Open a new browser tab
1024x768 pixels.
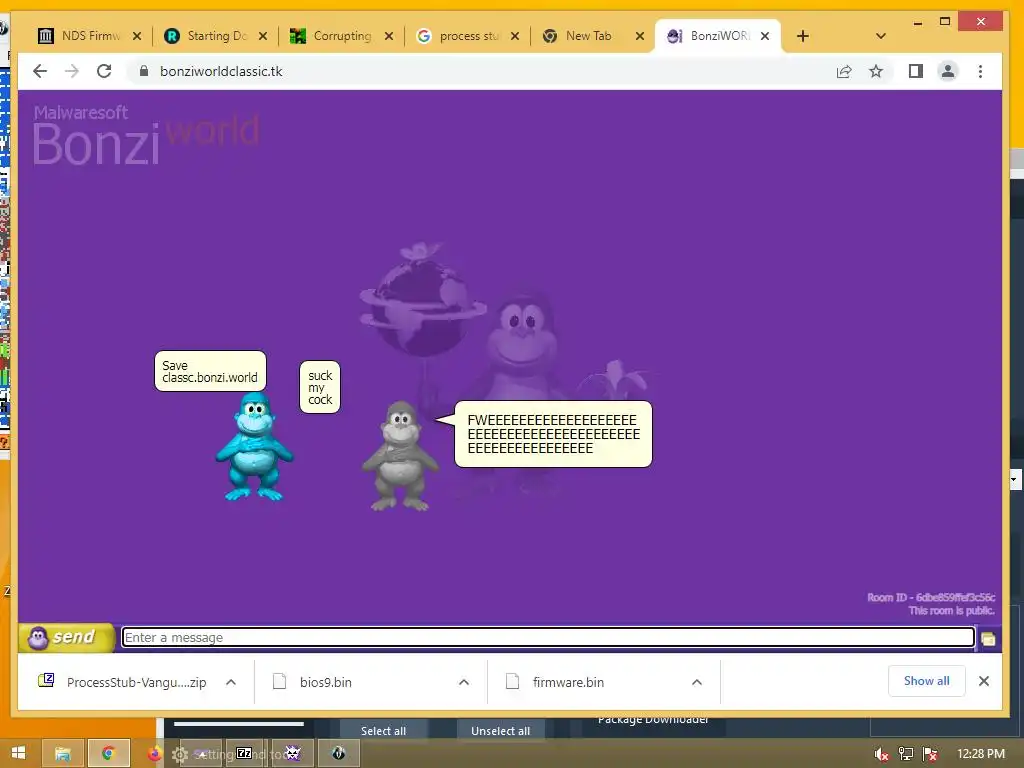click(x=803, y=36)
